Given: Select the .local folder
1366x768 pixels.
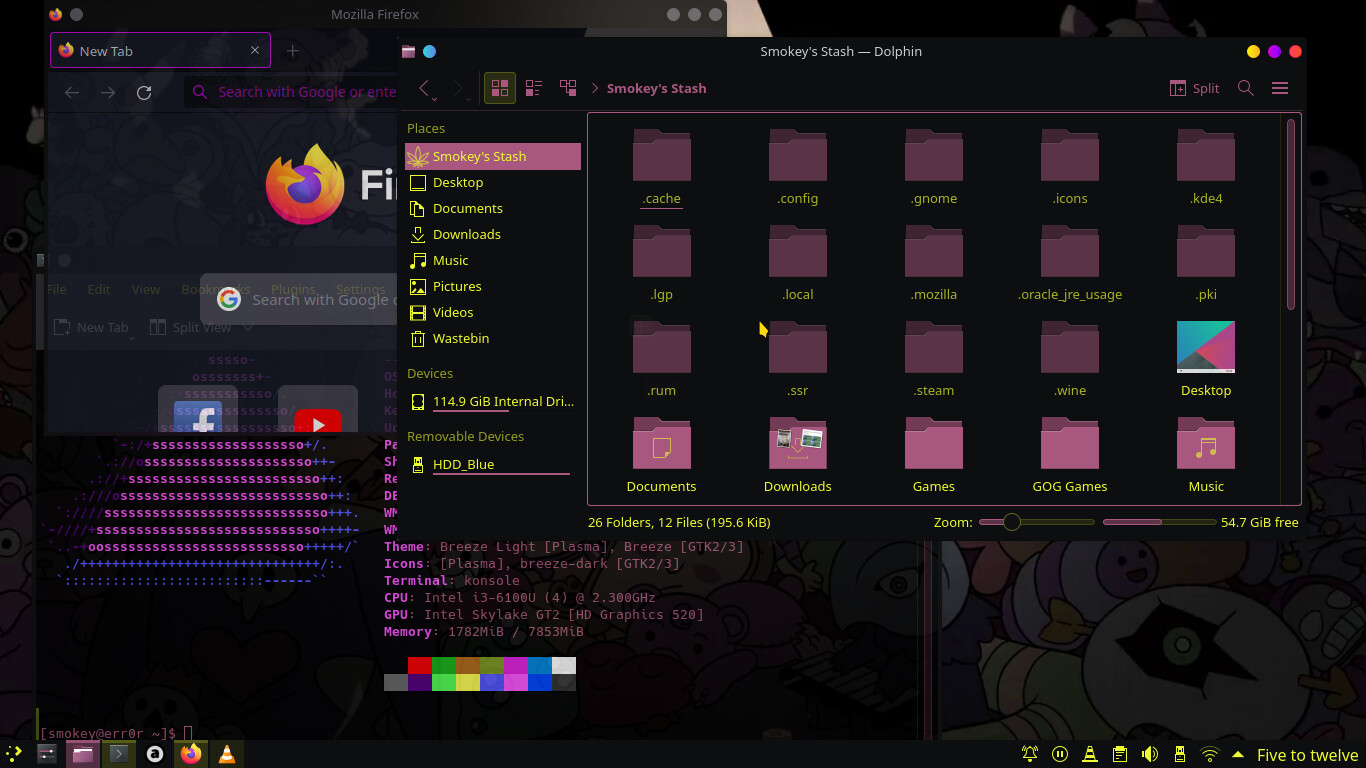Looking at the screenshot, I should (x=797, y=264).
